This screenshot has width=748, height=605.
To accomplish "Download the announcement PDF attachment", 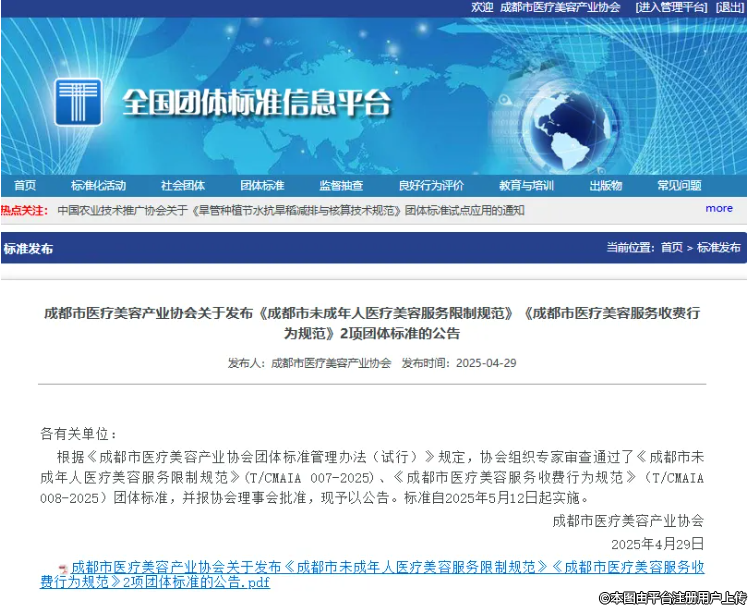I will point(380,573).
